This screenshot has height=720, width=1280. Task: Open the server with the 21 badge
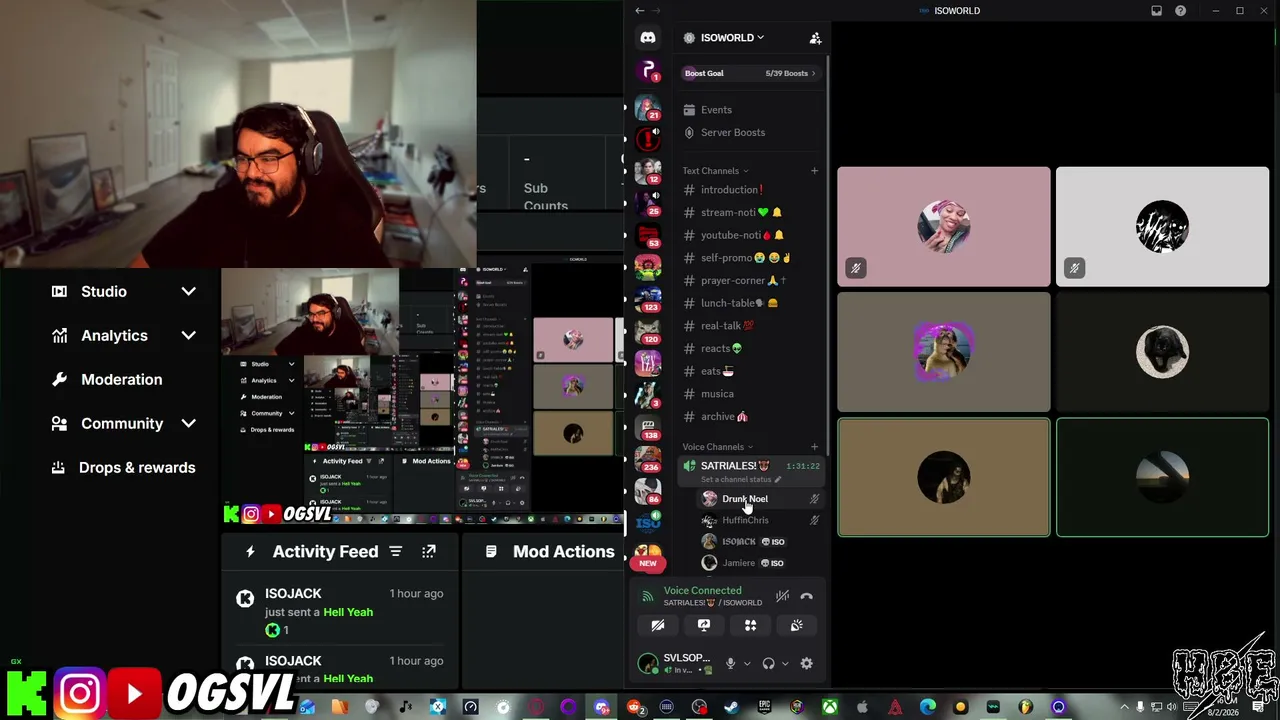click(x=648, y=108)
